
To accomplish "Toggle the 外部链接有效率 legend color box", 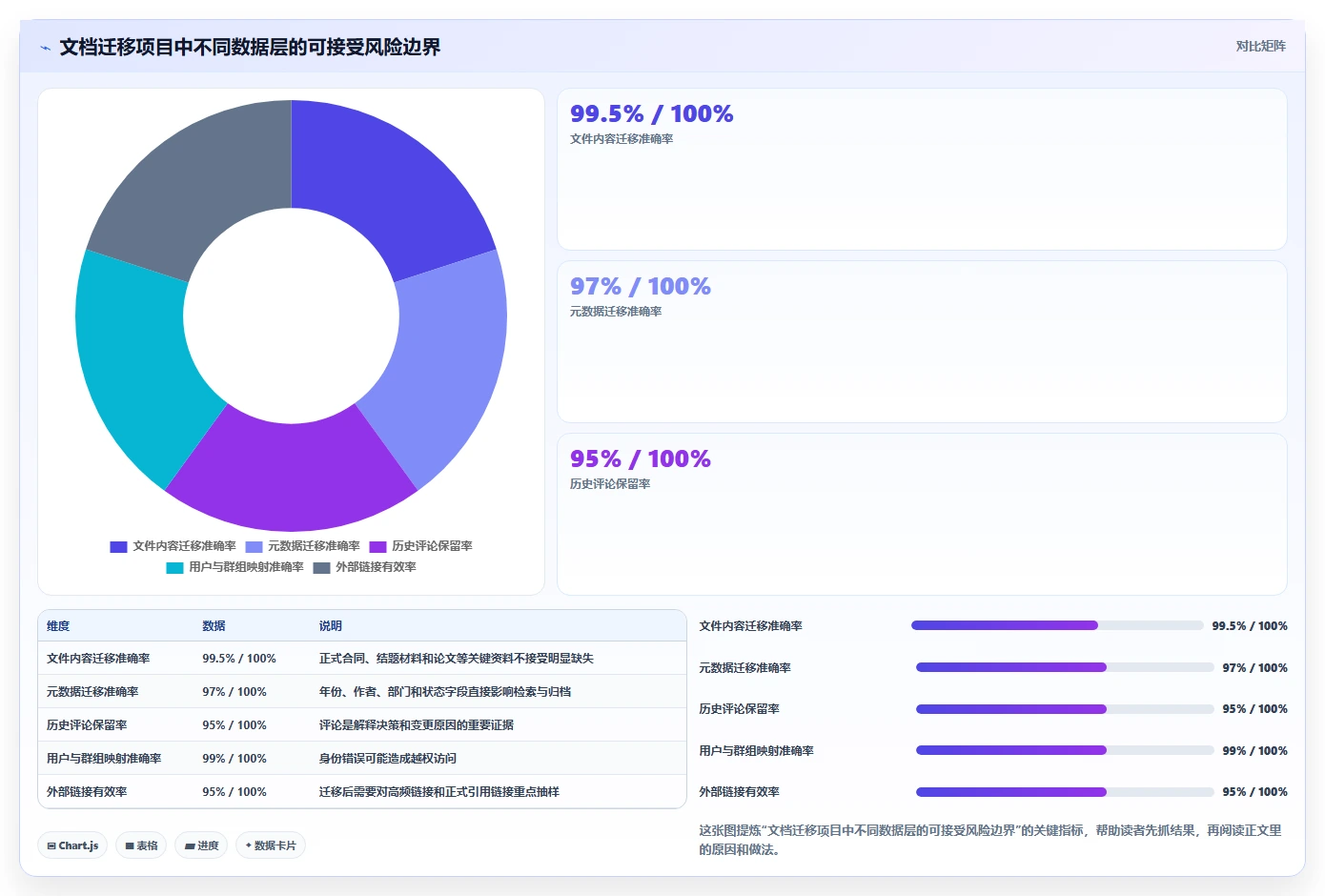I will click(x=321, y=568).
